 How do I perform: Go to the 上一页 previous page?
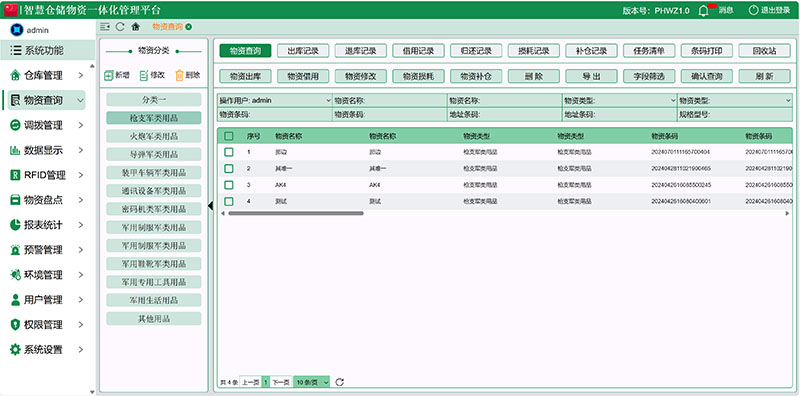251,382
